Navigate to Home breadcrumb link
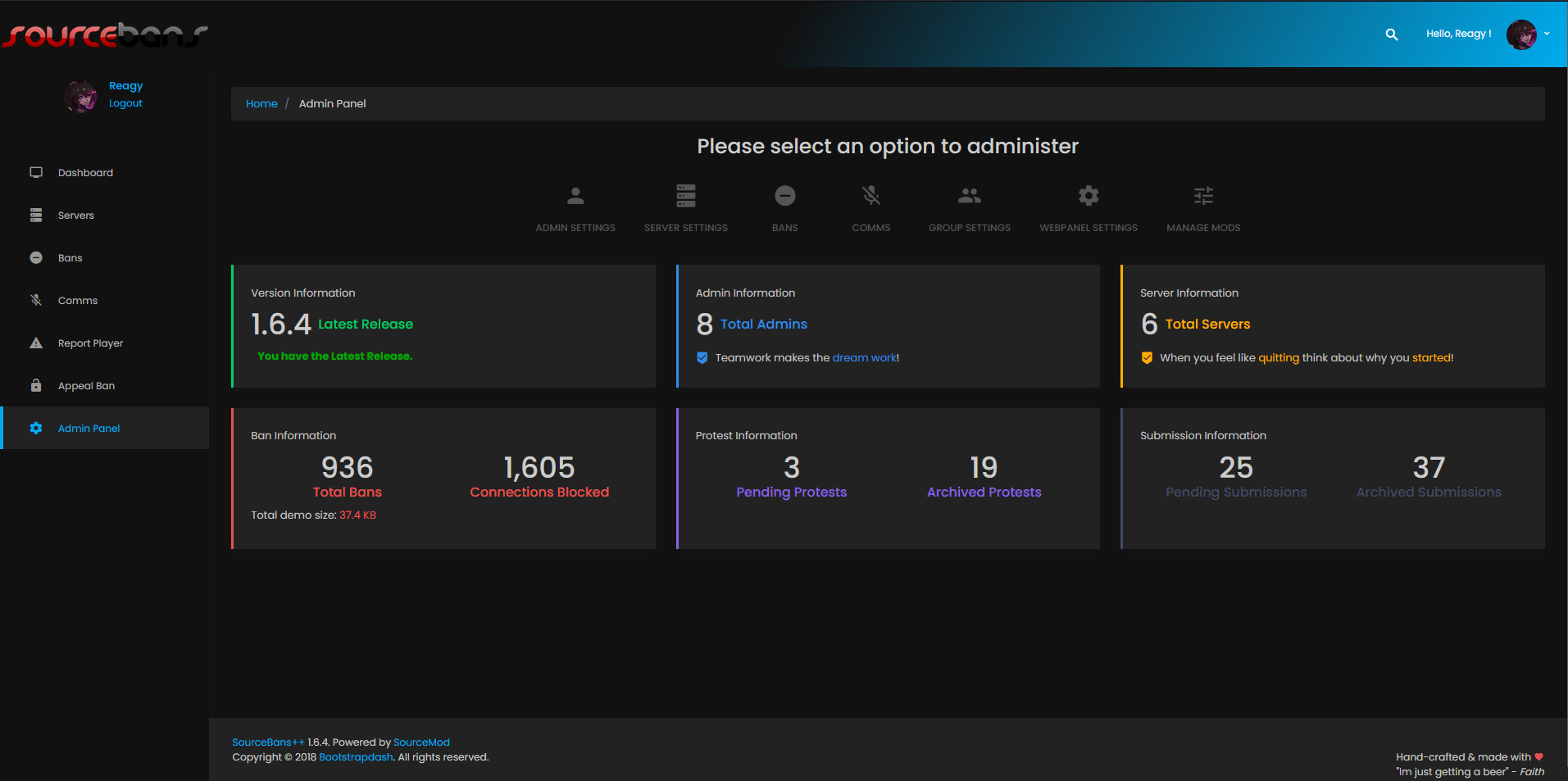 coord(261,104)
